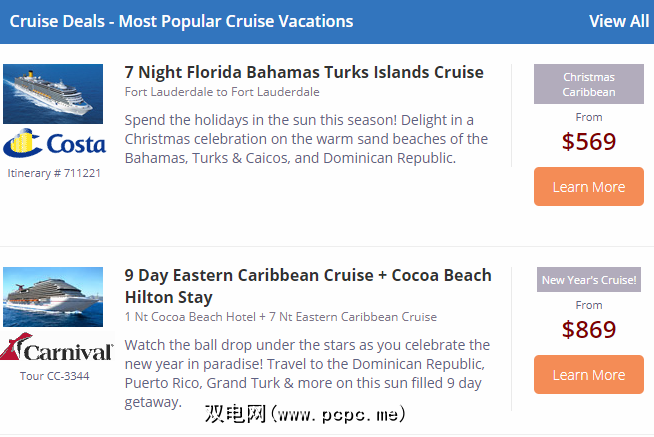Viewport: 654px width, 437px height.
Task: Click the Carnival cruise line logo
Action: point(58,350)
